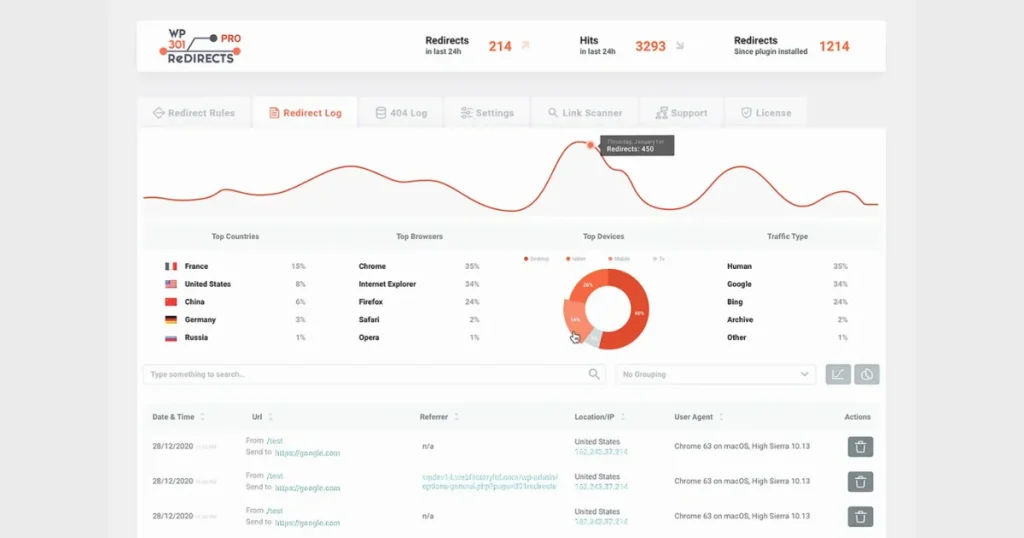Image resolution: width=1024 pixels, height=538 pixels.
Task: Switch to the 404 Log tab
Action: point(401,113)
